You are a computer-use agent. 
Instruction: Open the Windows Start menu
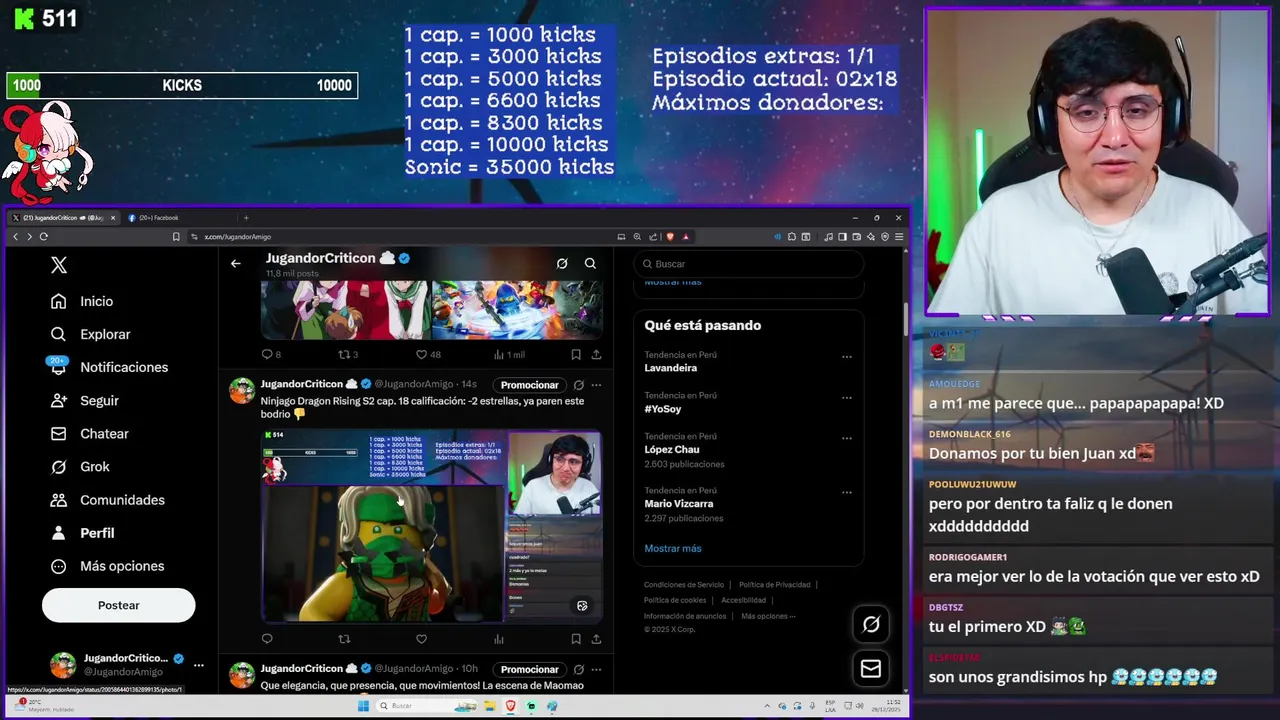point(363,706)
